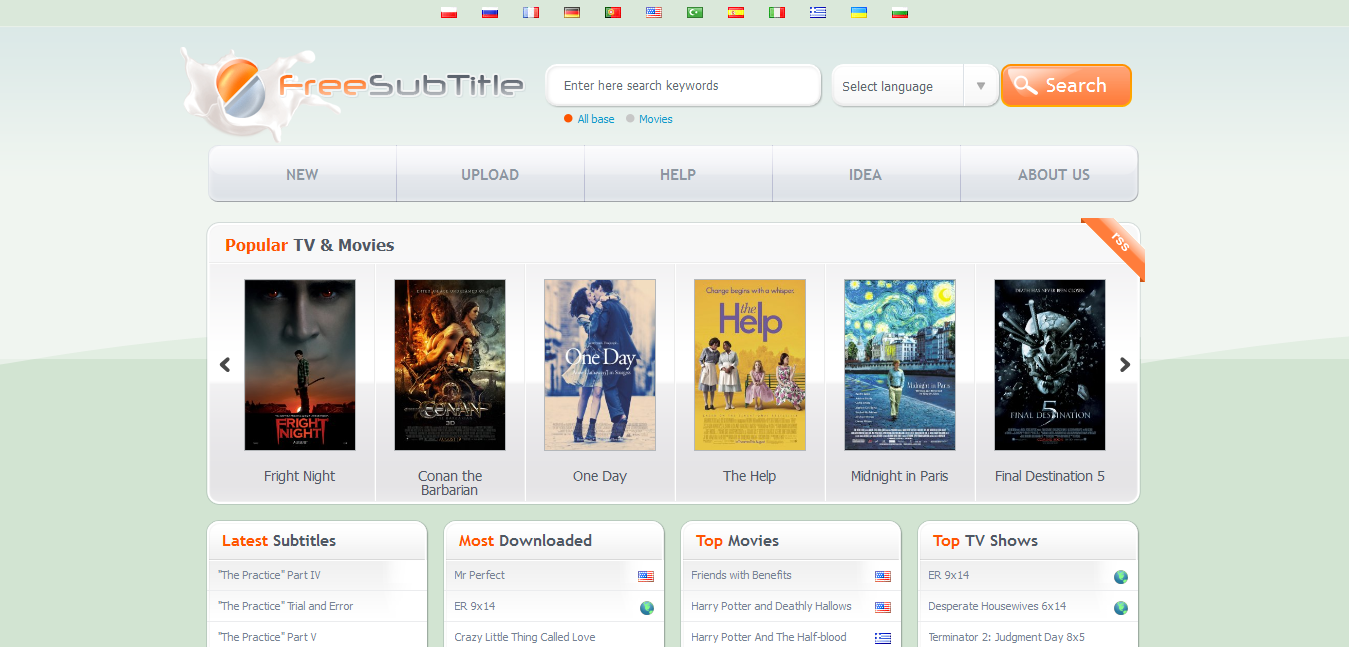This screenshot has width=1349, height=647.
Task: Select the 'All base' search option
Action: point(589,119)
